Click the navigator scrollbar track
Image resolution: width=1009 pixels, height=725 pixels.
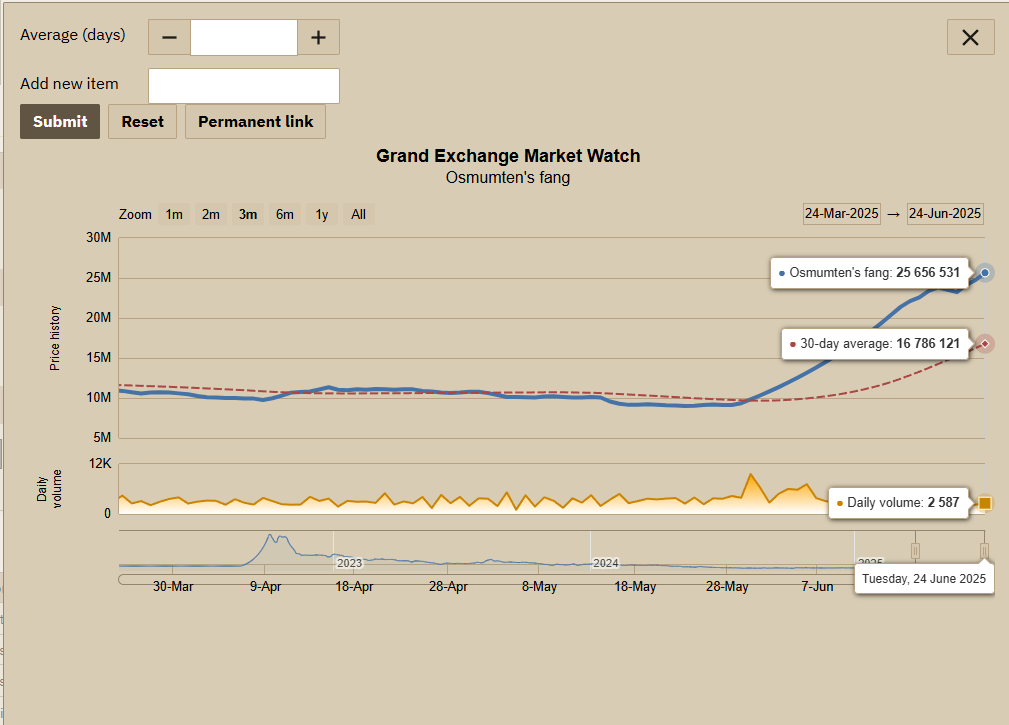click(486, 580)
